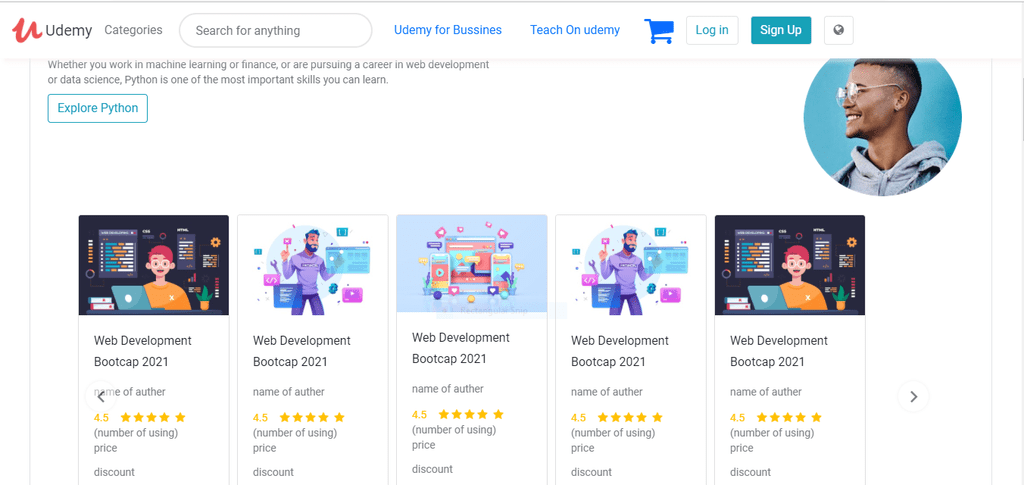
Task: Click 'name of auther' in fifth card
Action: [766, 392]
